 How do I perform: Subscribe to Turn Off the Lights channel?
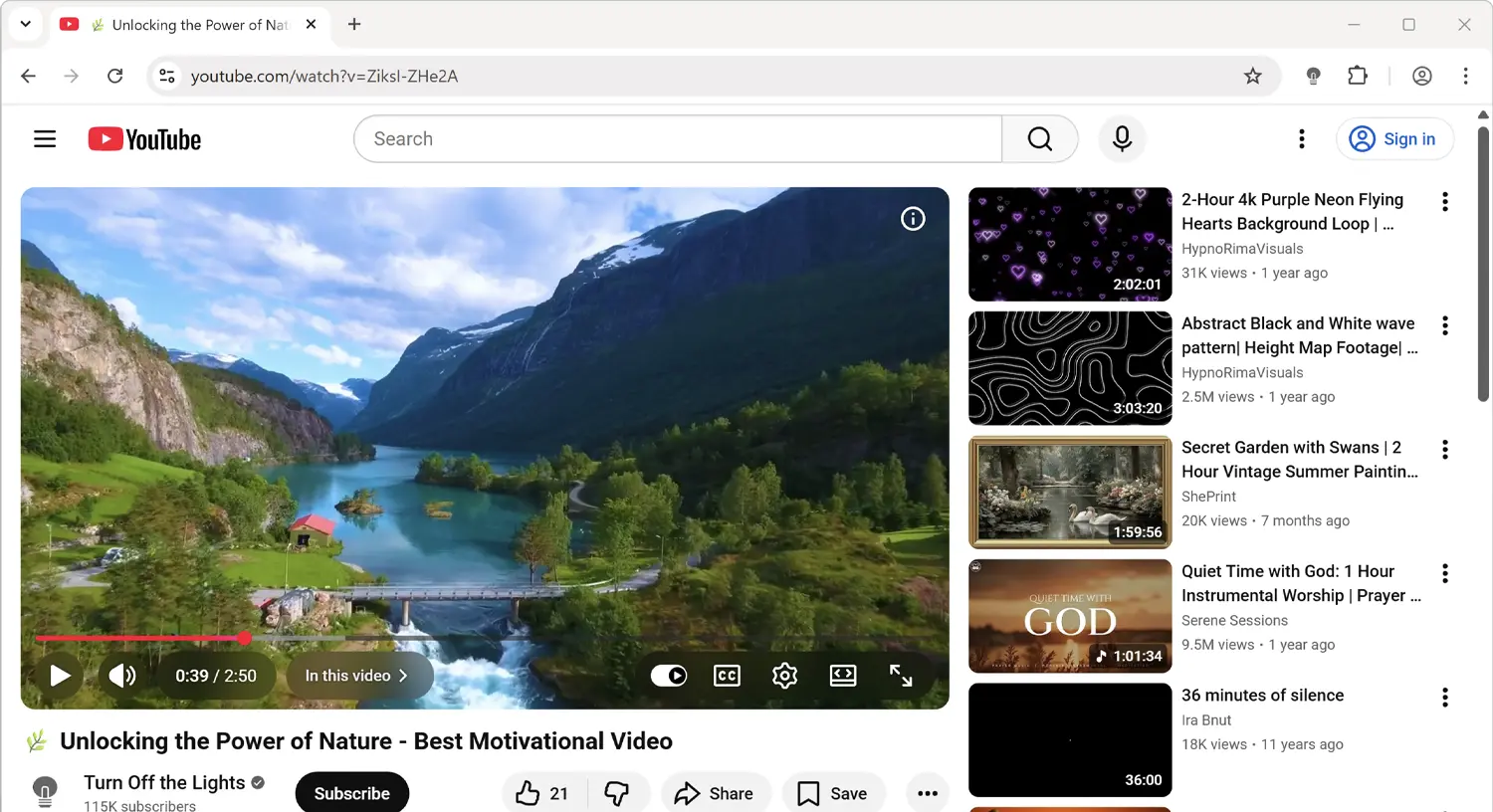pyautogui.click(x=351, y=792)
